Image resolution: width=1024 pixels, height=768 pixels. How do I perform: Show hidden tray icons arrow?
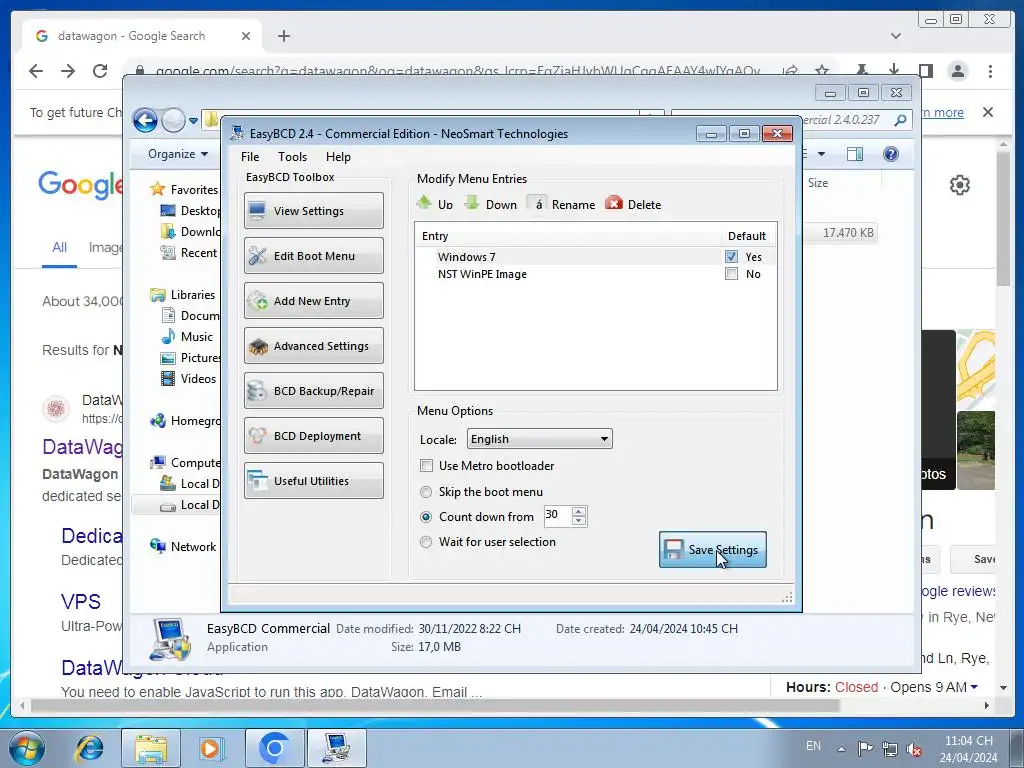tap(841, 749)
